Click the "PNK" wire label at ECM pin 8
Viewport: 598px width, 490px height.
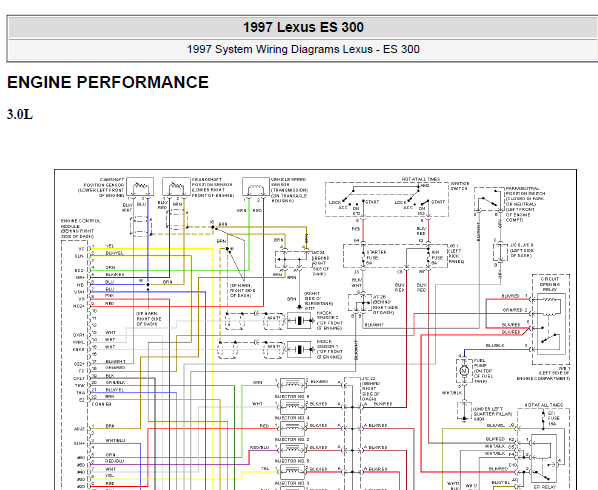(x=109, y=296)
